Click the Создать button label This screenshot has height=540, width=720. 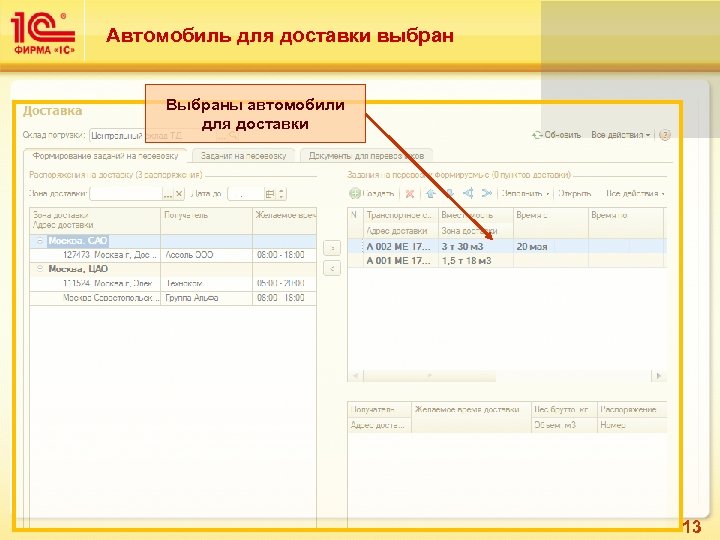(x=378, y=194)
